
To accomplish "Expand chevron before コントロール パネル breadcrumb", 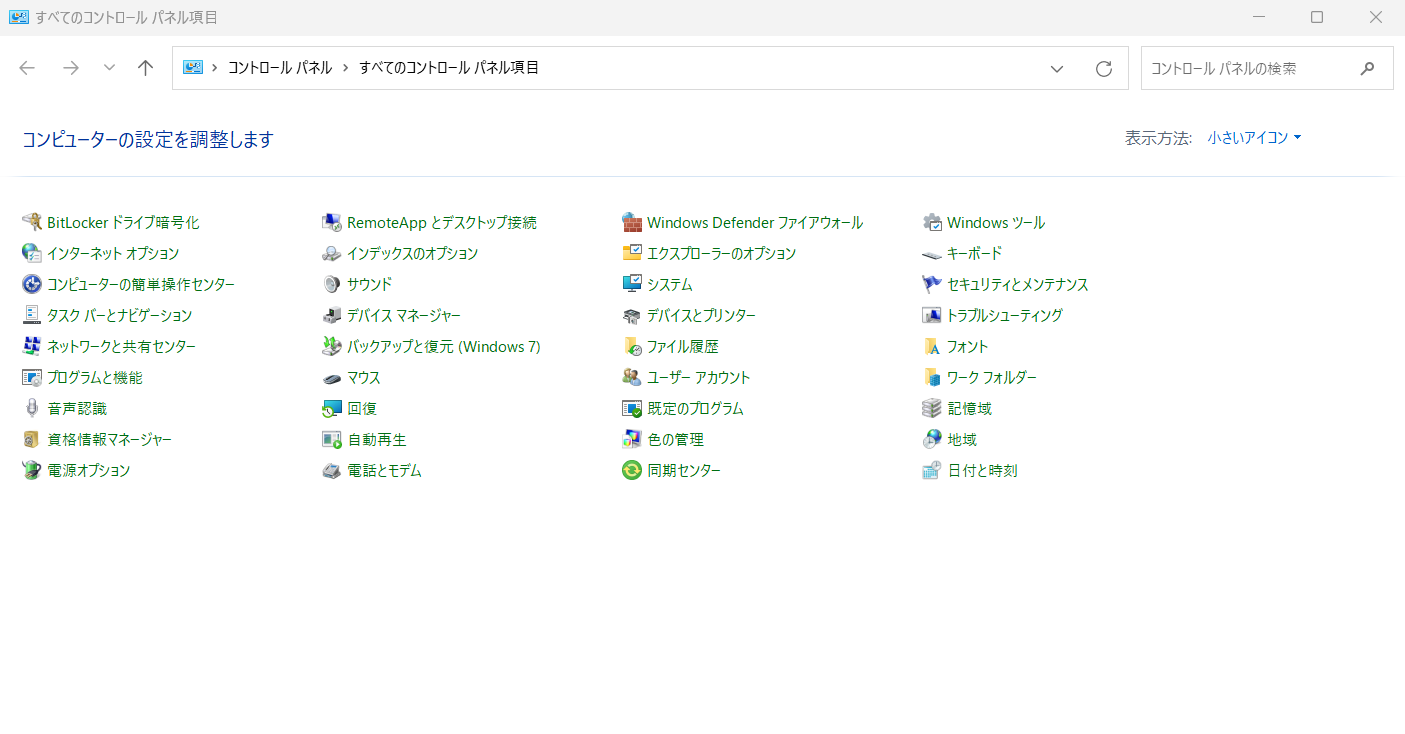I will coord(215,68).
